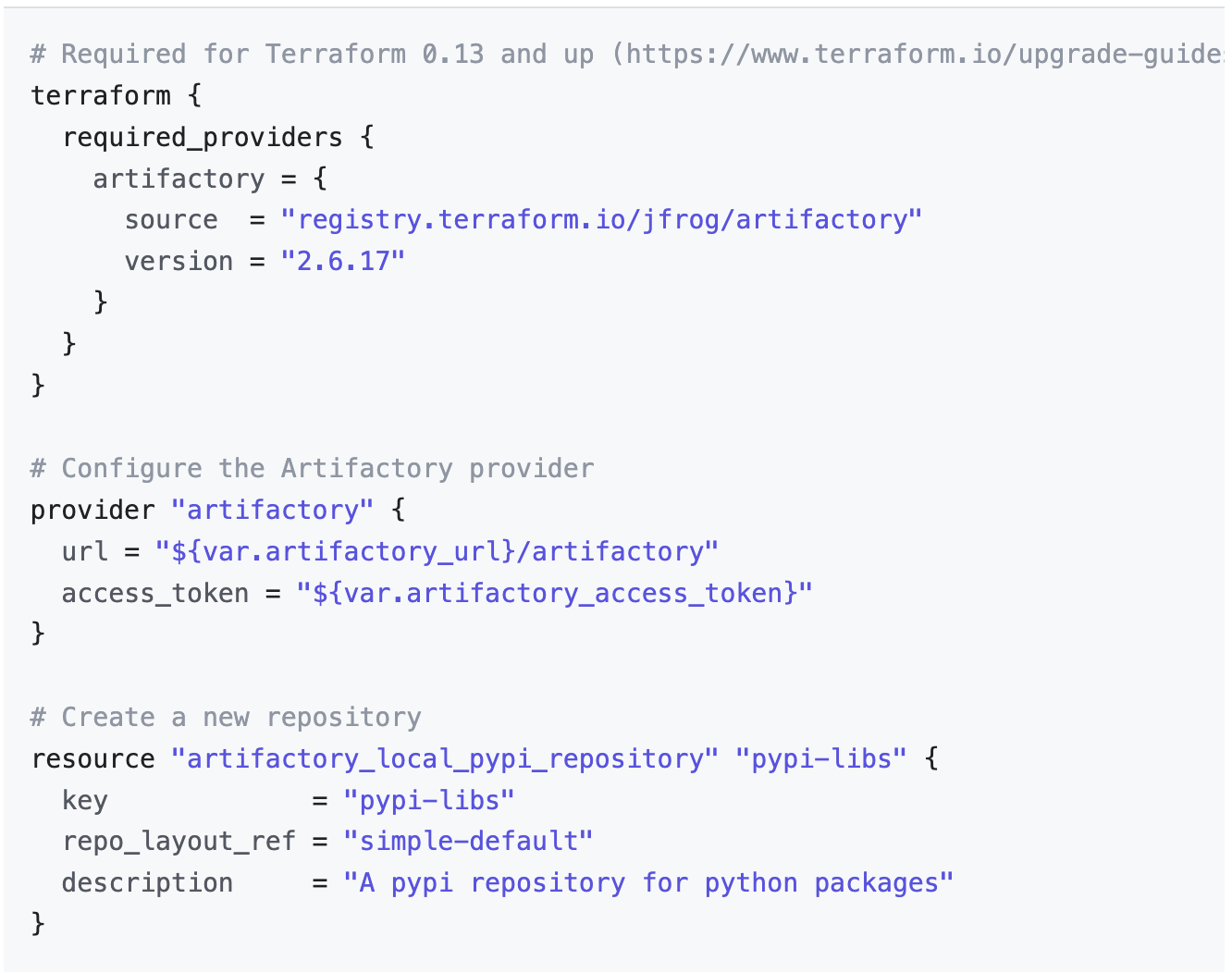Select the required_providers block name

tap(201, 136)
